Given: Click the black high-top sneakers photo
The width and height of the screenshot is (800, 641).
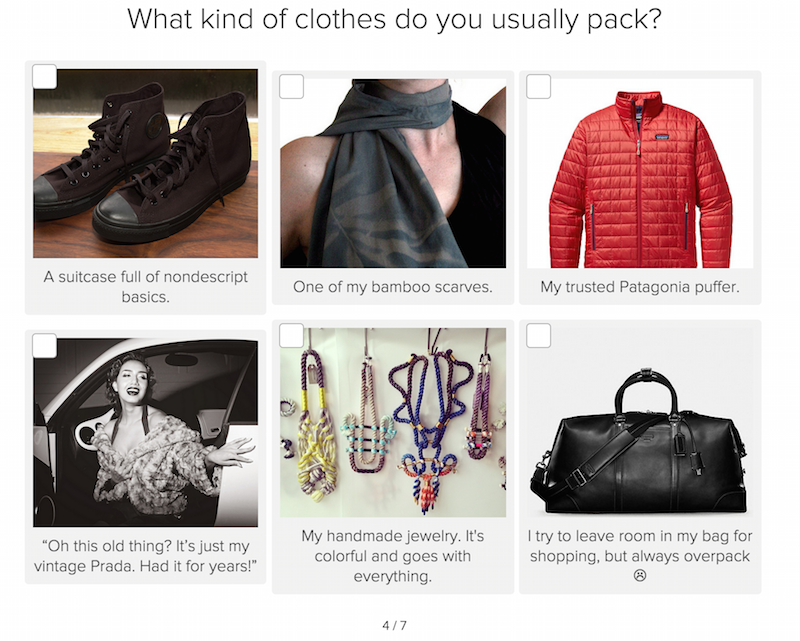Looking at the screenshot, I should pos(145,163).
